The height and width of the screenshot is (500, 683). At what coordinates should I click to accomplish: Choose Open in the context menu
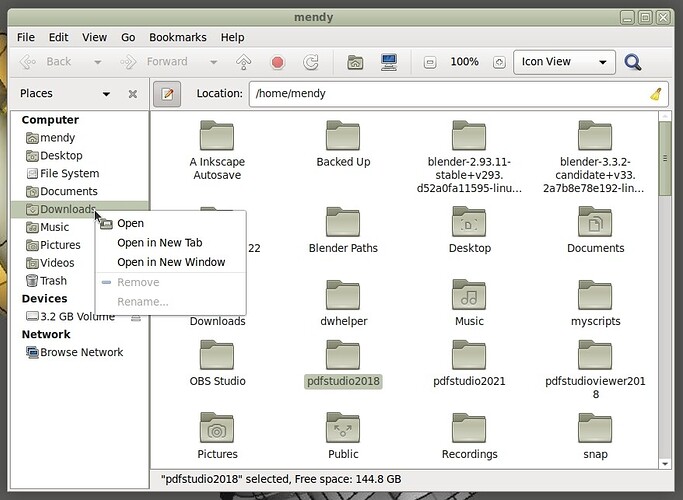(x=170, y=223)
